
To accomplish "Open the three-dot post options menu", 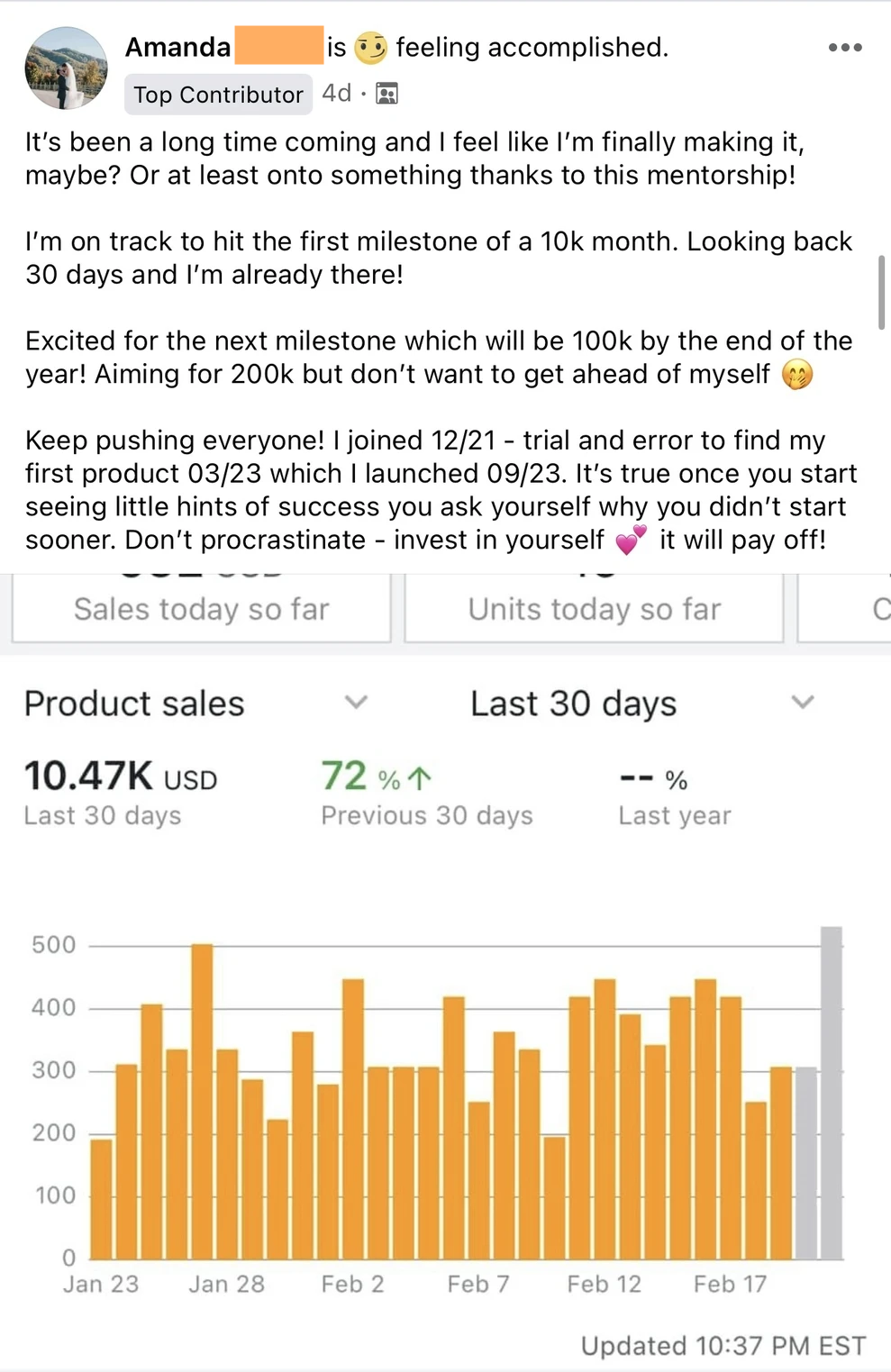I will [x=844, y=48].
